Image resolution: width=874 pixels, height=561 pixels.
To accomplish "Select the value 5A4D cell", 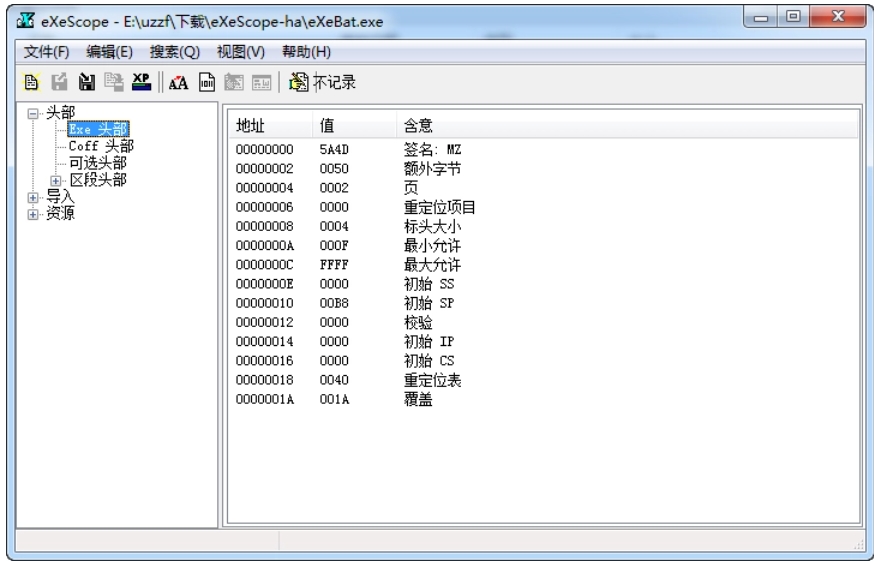I will click(x=334, y=149).
